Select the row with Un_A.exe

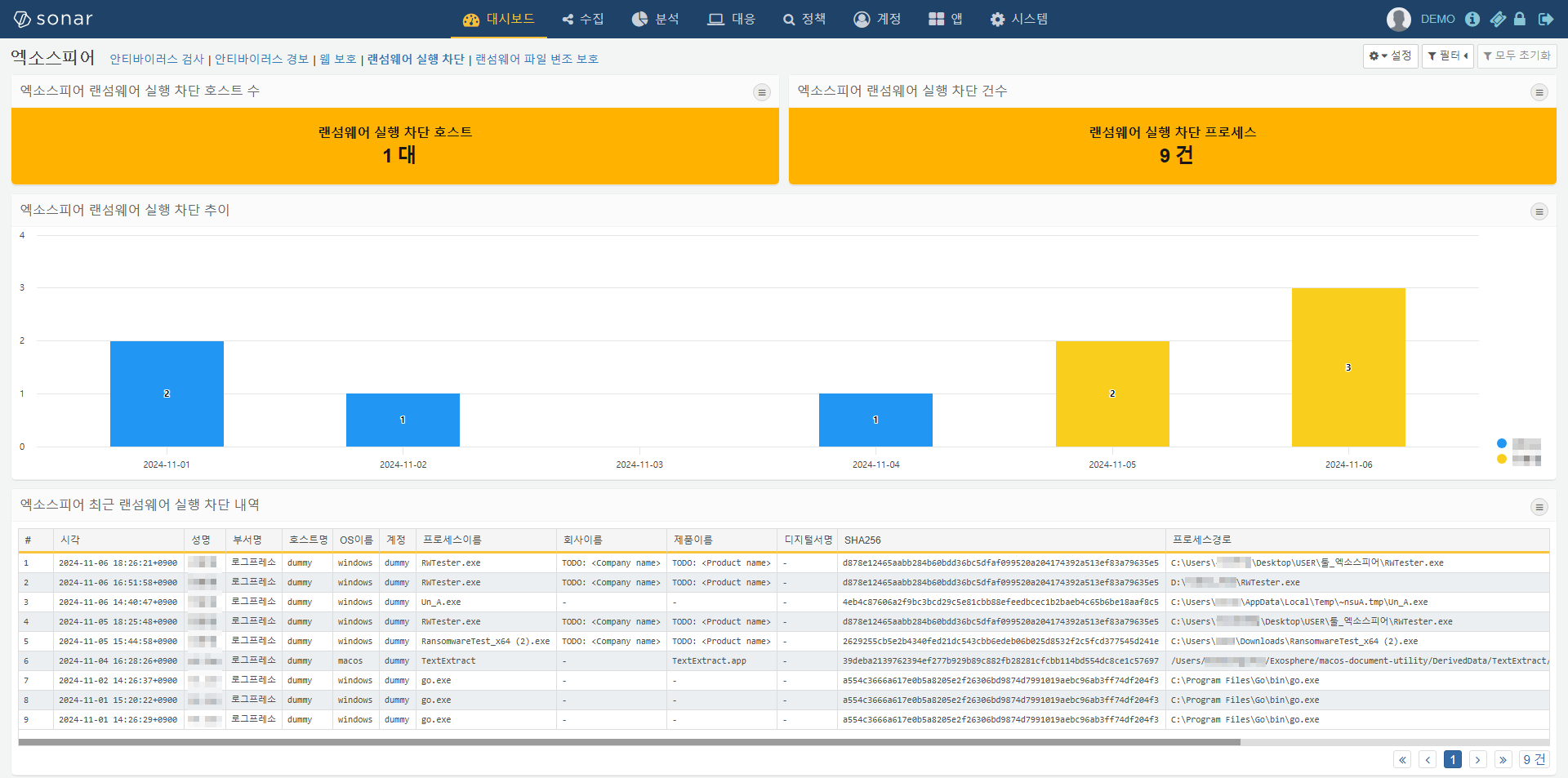click(x=783, y=602)
